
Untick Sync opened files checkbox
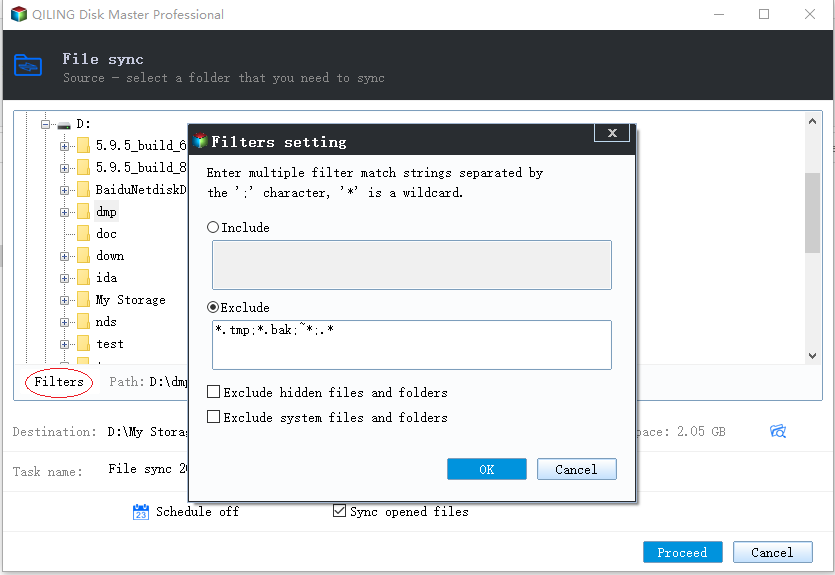point(339,511)
